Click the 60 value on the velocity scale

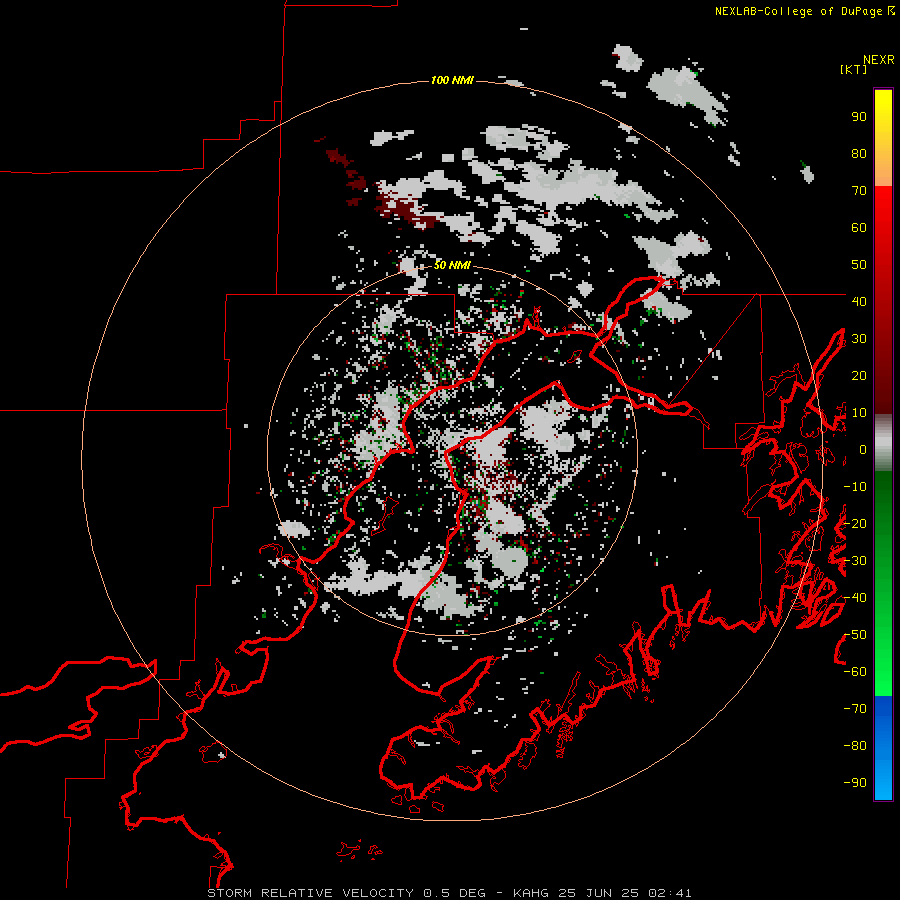[859, 228]
